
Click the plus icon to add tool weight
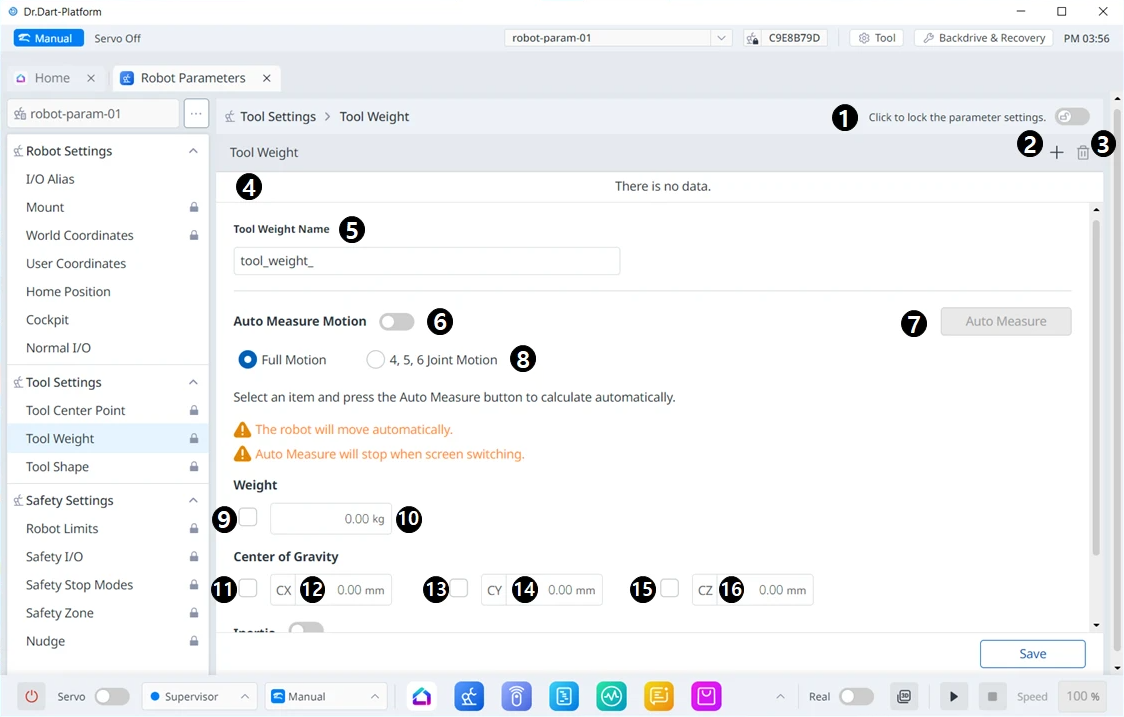coord(1056,153)
